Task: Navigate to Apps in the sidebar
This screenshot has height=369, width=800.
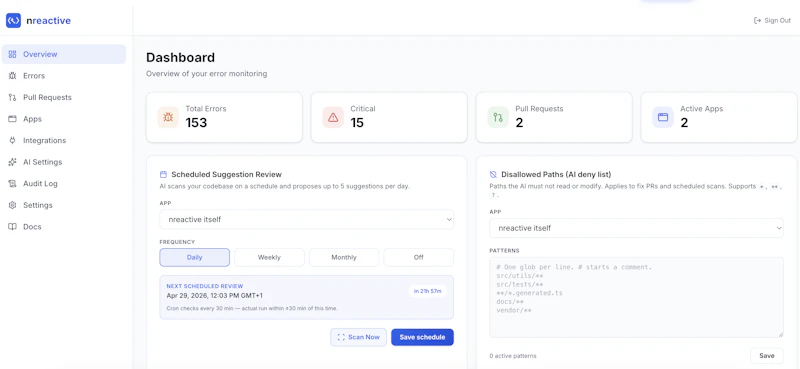Action: (64, 119)
